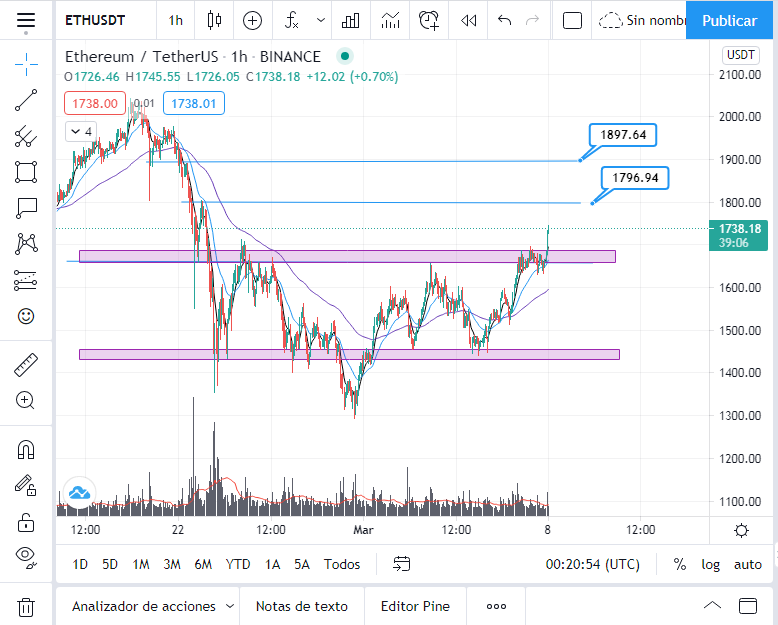Open chart settings gear icon

[x=741, y=530]
